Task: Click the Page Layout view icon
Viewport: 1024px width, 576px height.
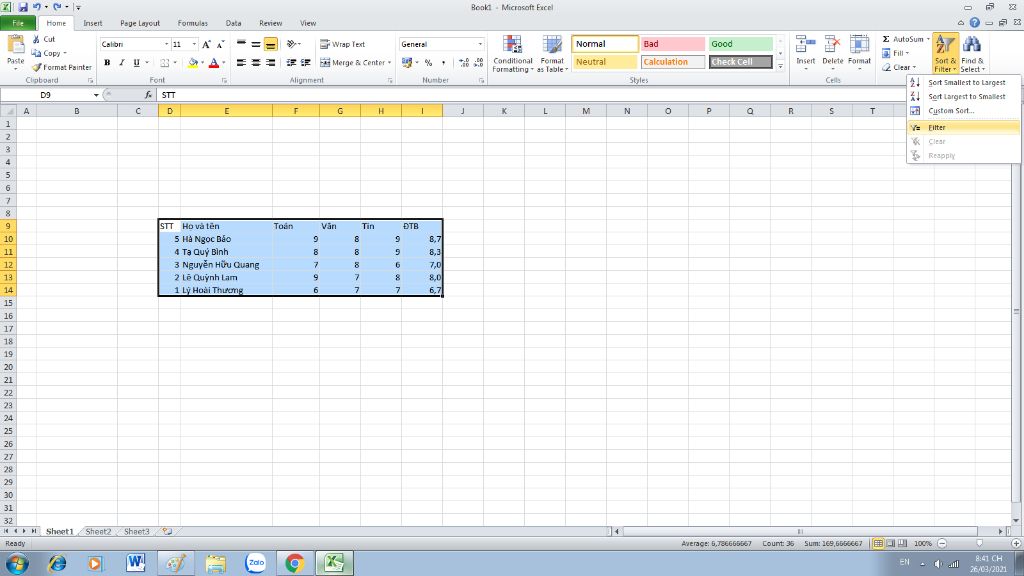Action: click(x=891, y=543)
